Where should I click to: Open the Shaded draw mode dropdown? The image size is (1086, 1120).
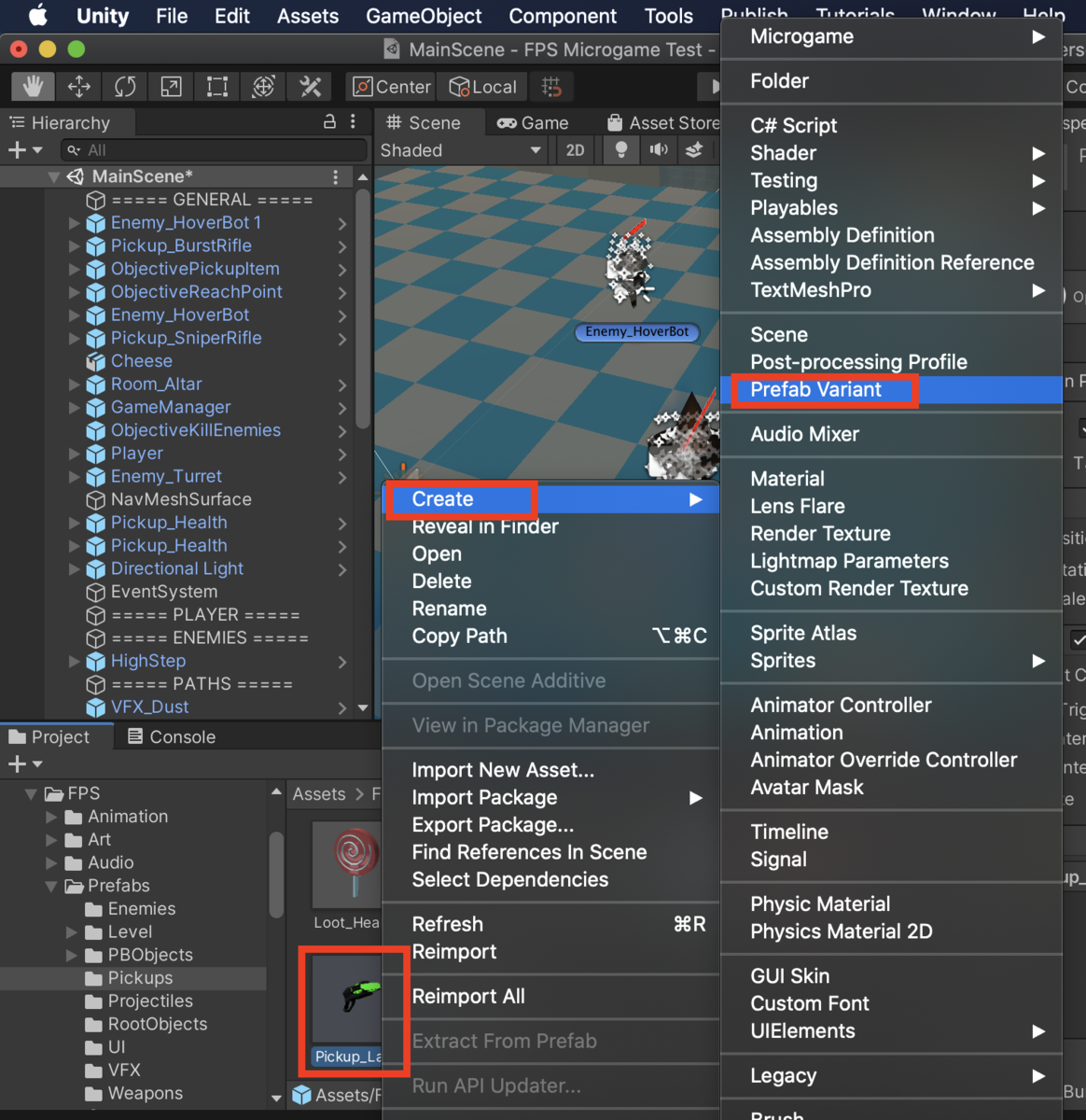(461, 150)
